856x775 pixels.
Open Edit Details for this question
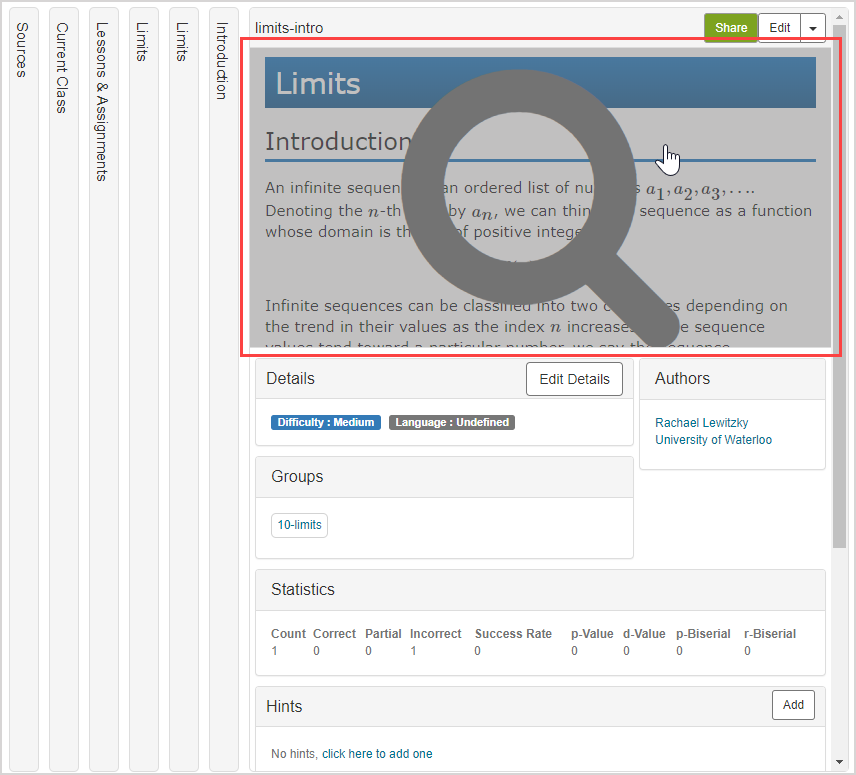tap(574, 379)
